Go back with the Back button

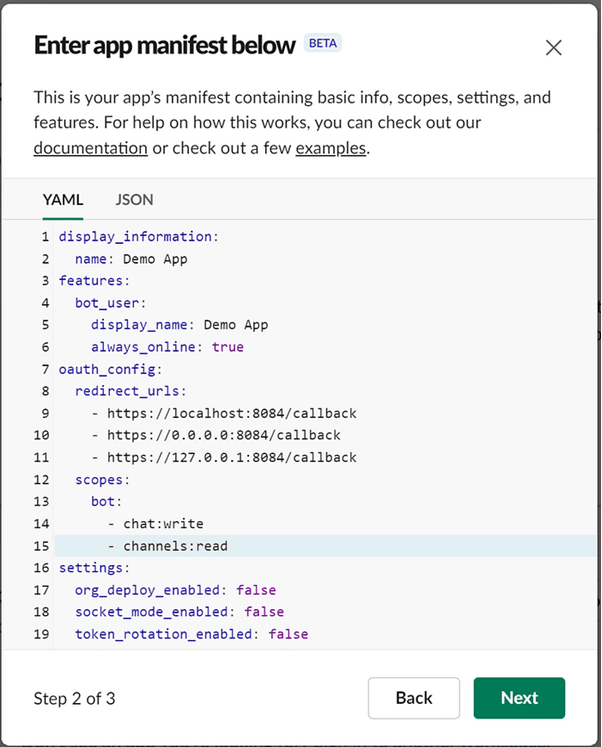414,698
